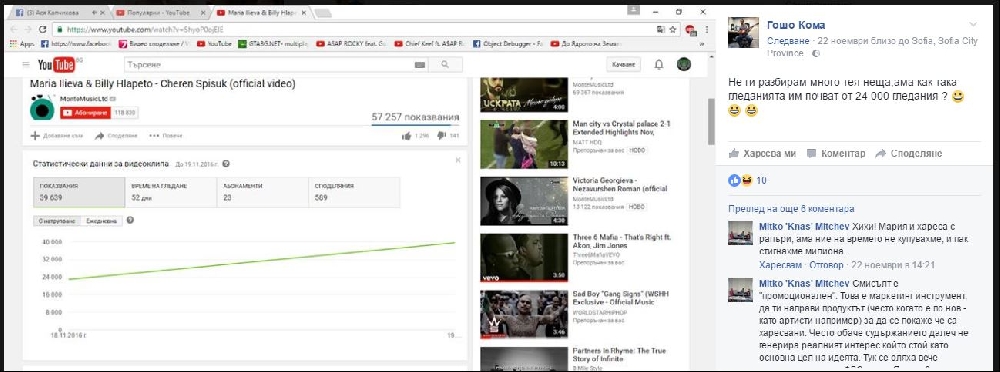This screenshot has height=372, width=1000.
Task: Select the Време на гледане stats tab
Action: tap(170, 192)
